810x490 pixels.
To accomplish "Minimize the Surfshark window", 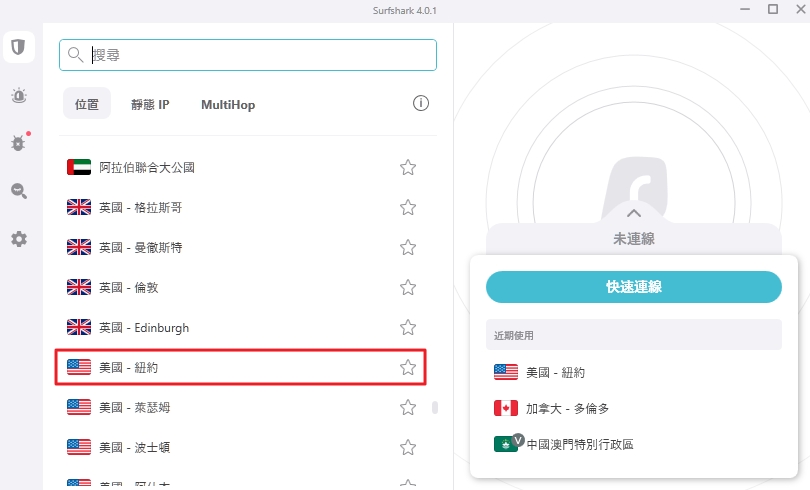I will [x=744, y=9].
